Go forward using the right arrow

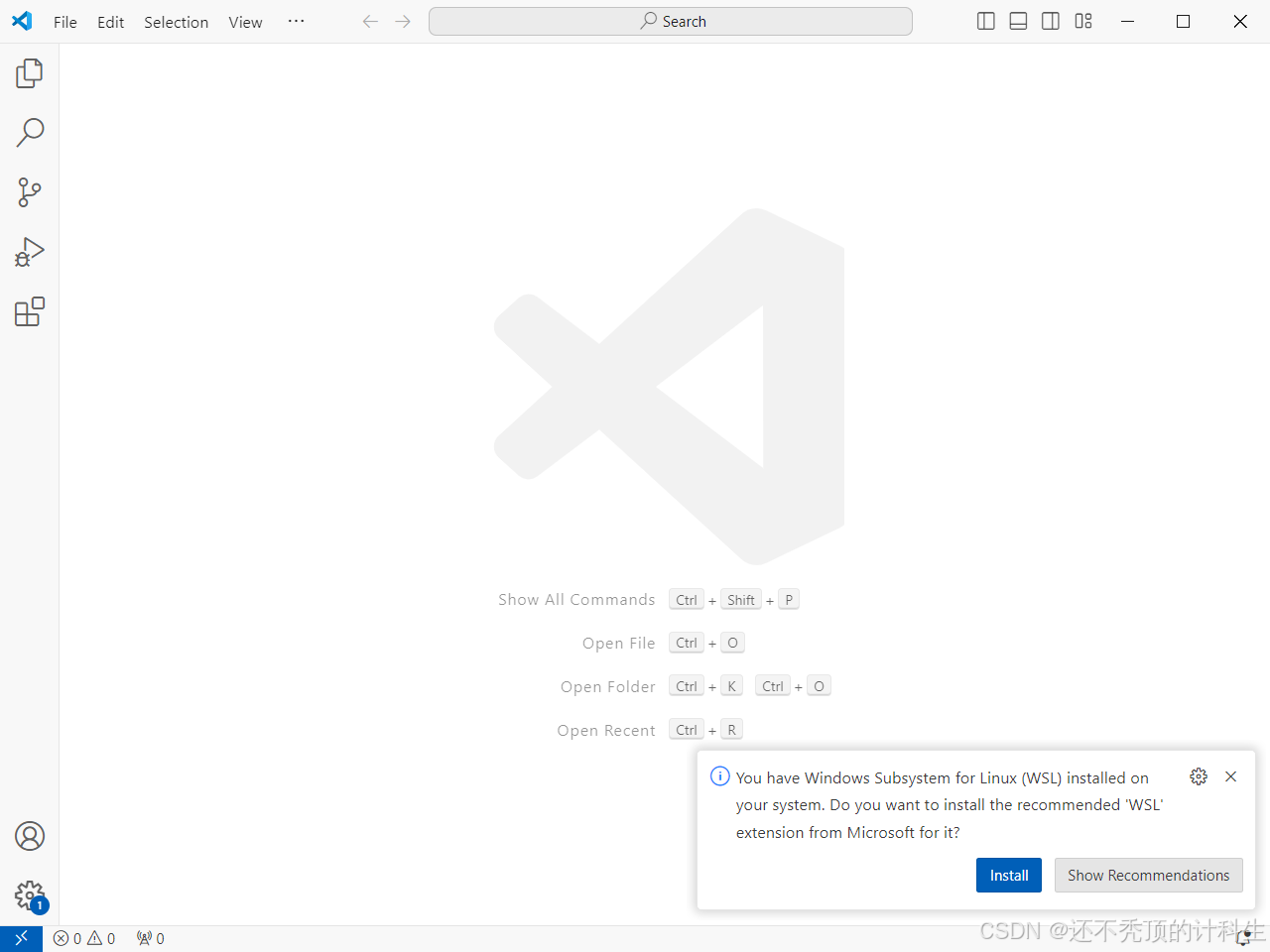[x=403, y=21]
